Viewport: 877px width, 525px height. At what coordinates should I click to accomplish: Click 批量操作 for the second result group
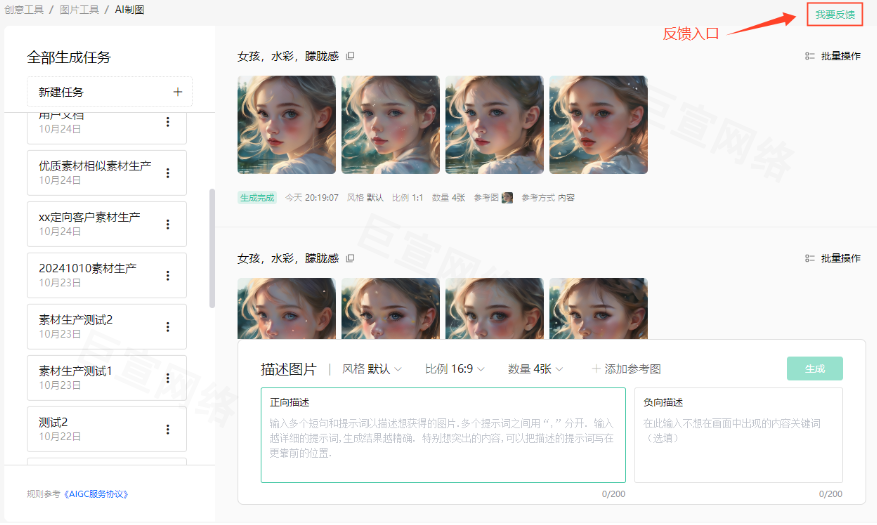coord(840,258)
